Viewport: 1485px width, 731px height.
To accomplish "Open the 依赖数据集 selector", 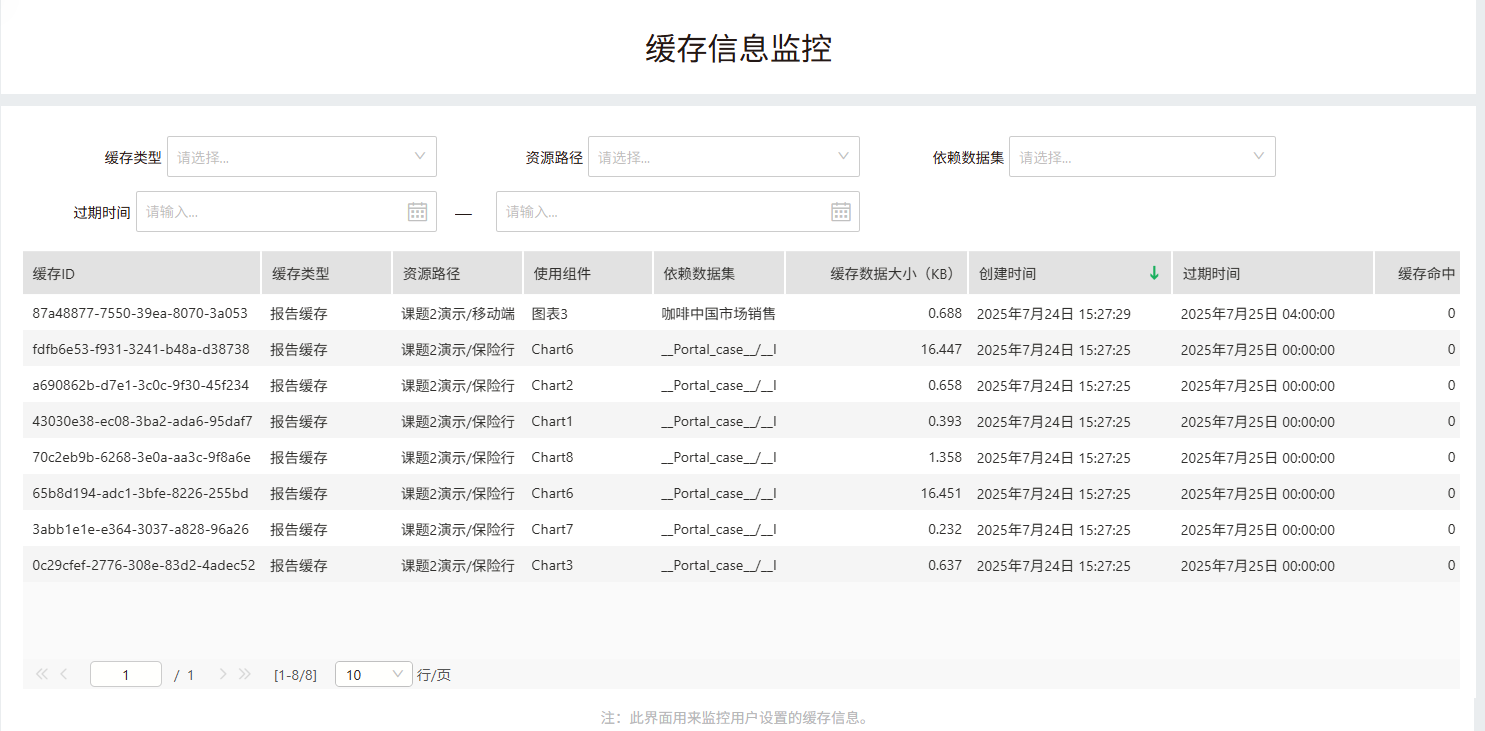I will [1141, 157].
